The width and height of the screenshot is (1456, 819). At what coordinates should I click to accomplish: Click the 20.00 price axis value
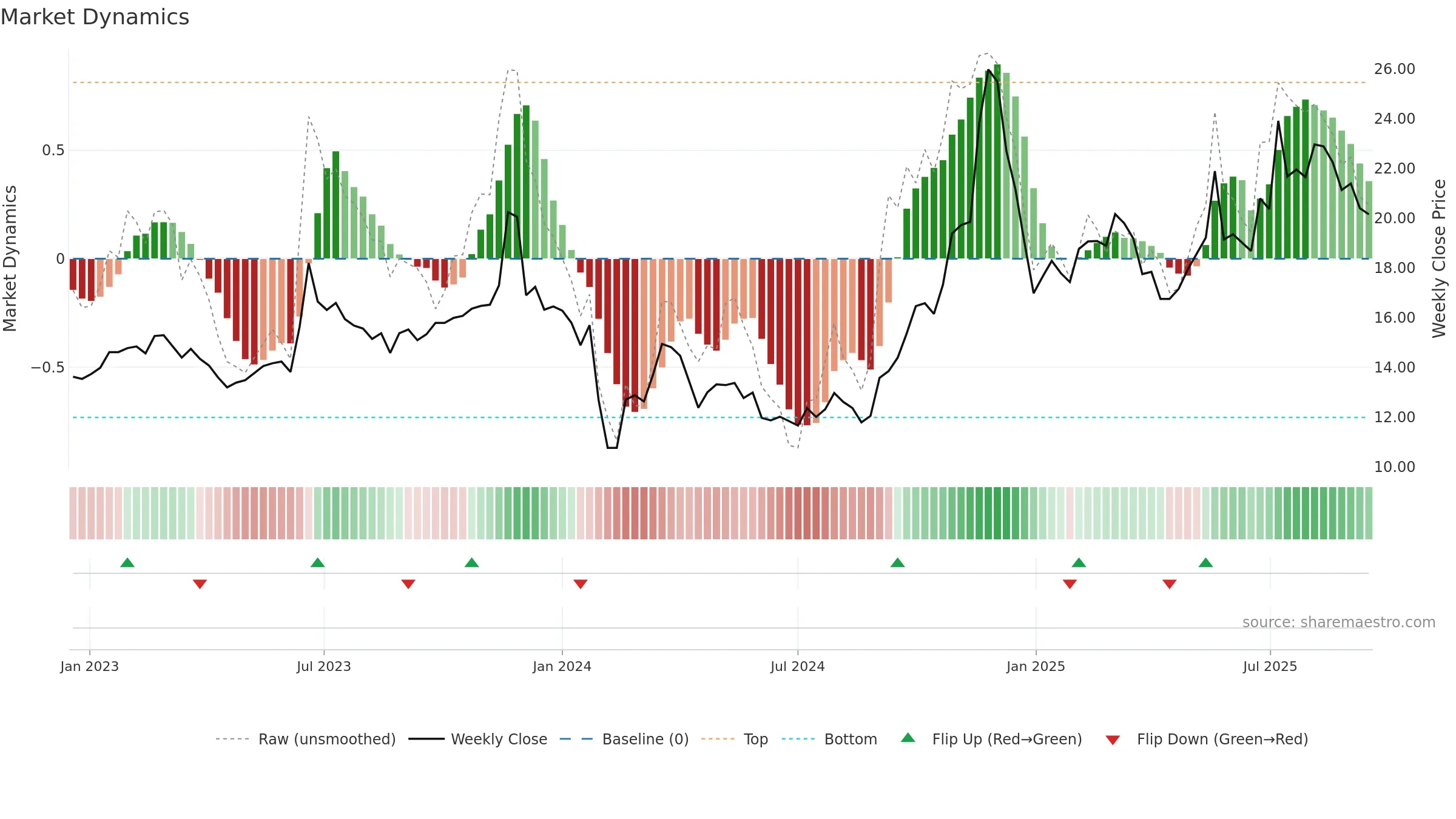click(1395, 218)
